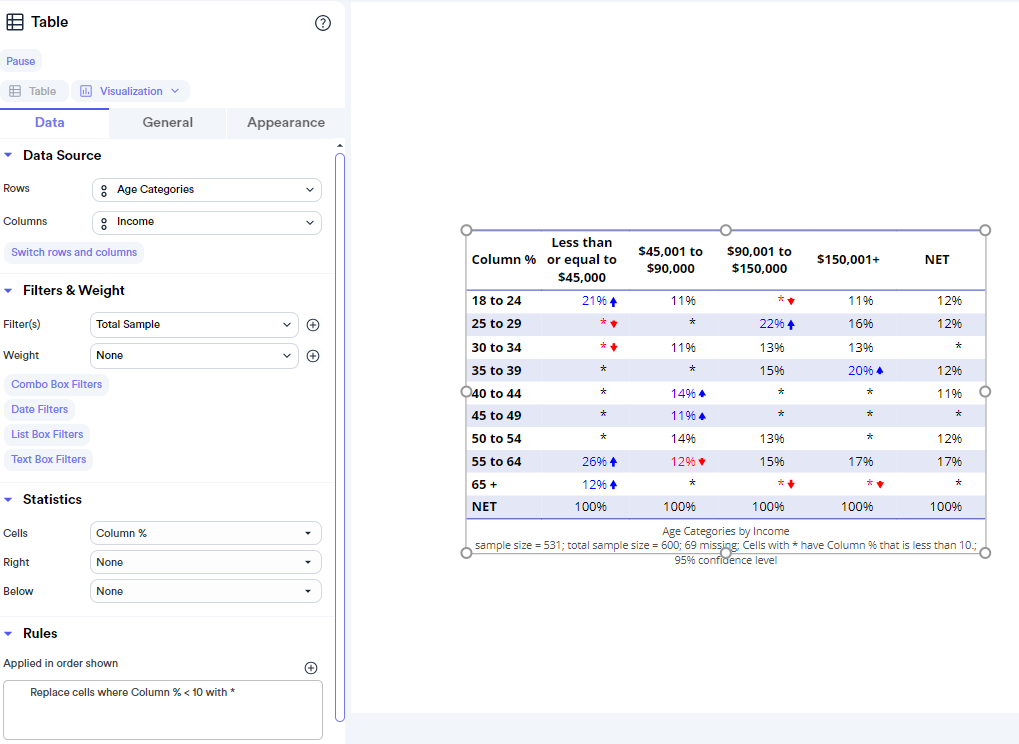Select the Table view button
This screenshot has height=744, width=1019.
click(33, 91)
